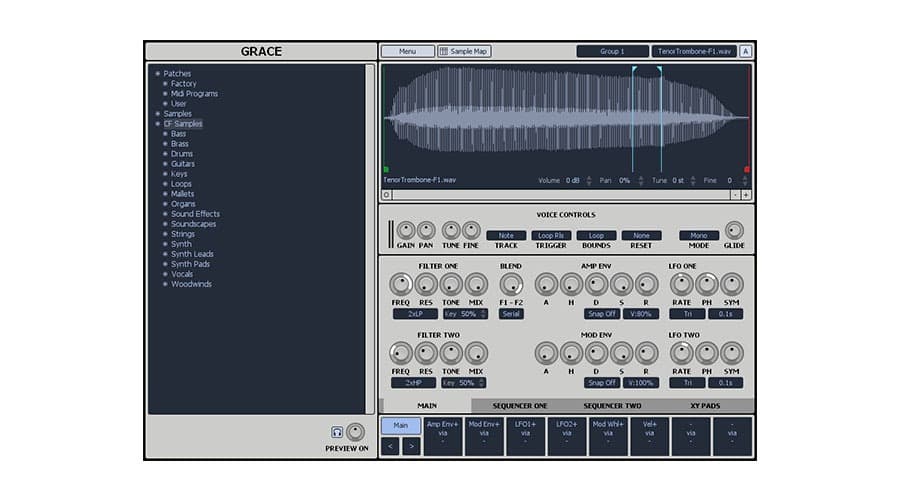Click Filter One FREQ knob
Screen dimensions: 900x500
(x=401, y=284)
